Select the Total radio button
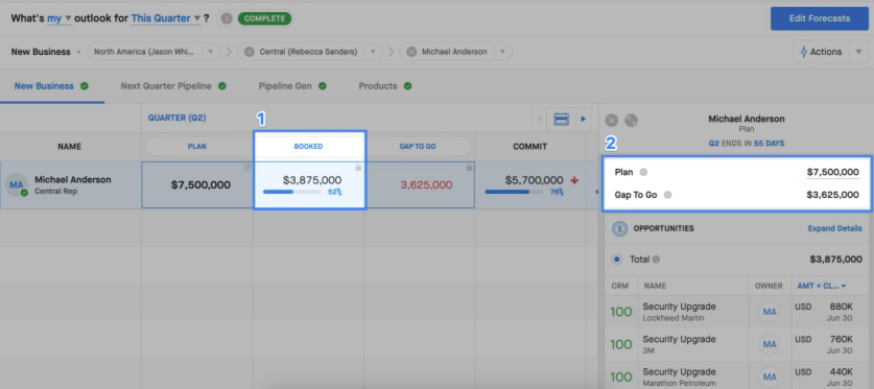This screenshot has height=389, width=874. 617,259
